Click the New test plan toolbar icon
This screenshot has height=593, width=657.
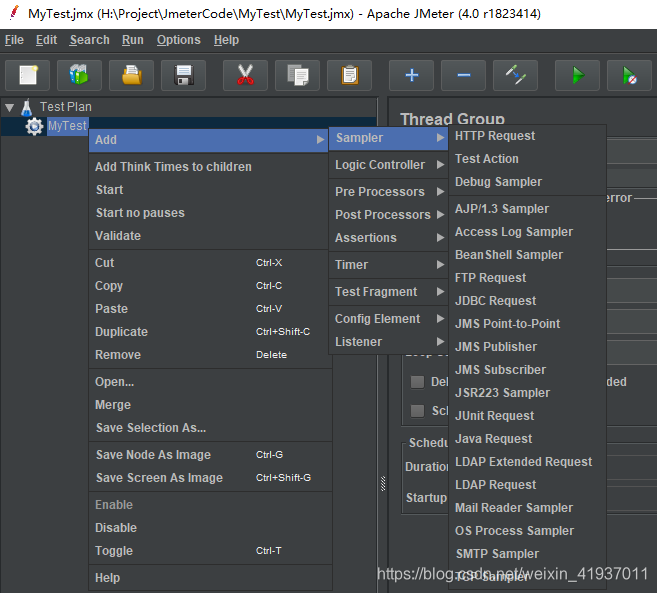(28, 75)
